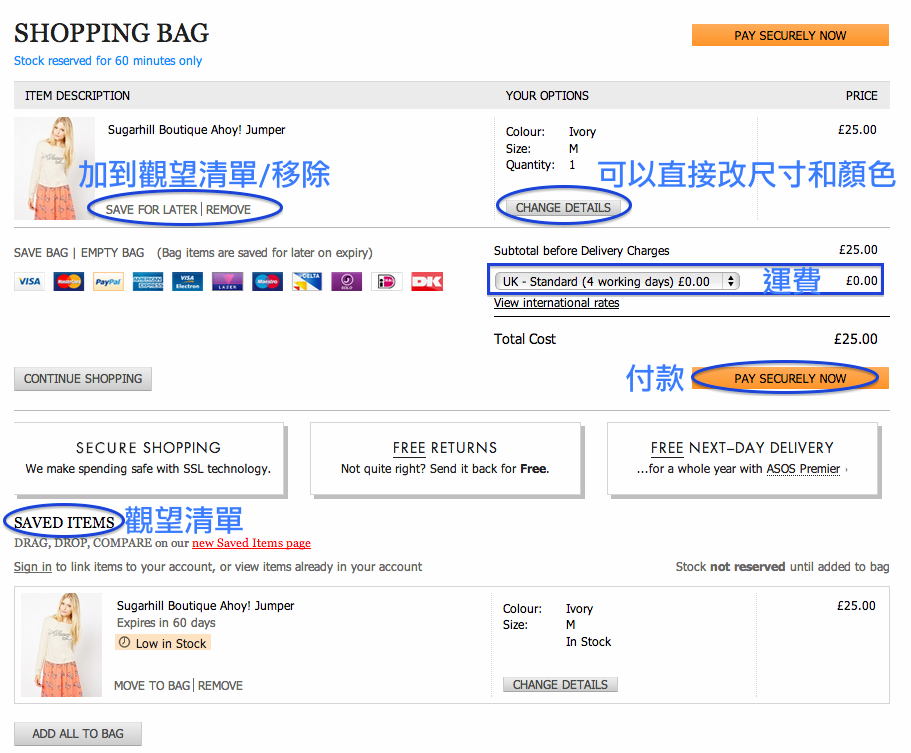Choose the Visa Electron card icon

coord(188,282)
